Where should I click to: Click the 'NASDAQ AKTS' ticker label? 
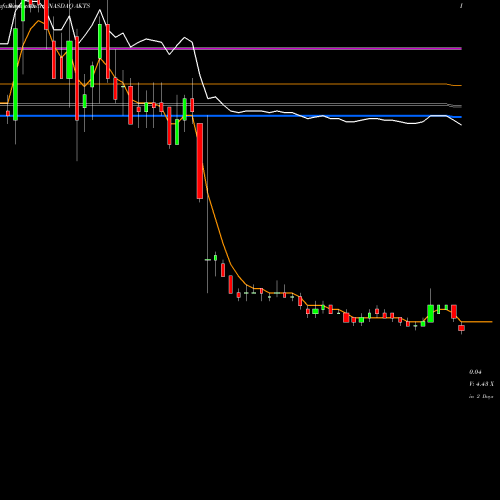point(69,6)
